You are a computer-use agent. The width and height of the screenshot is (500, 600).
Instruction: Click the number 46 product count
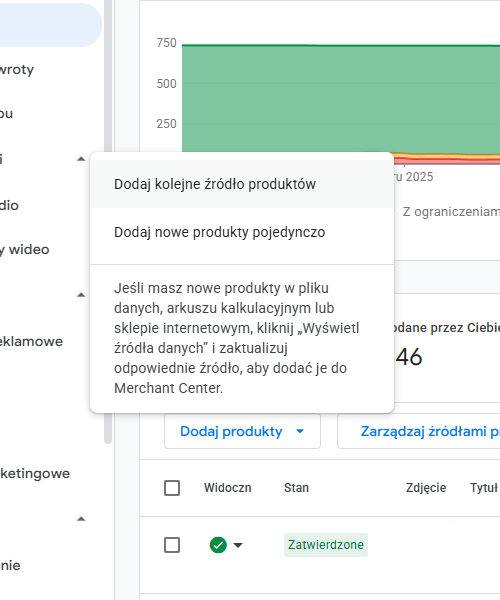[x=409, y=357]
